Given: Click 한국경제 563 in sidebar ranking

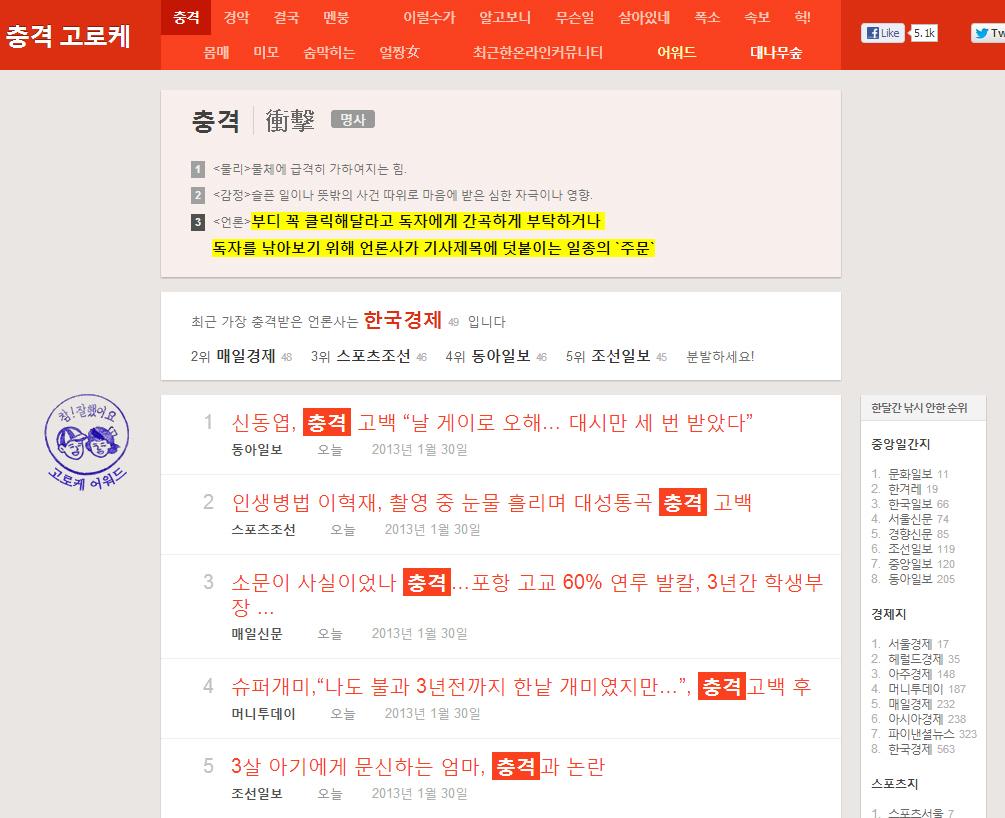Looking at the screenshot, I should (x=921, y=749).
